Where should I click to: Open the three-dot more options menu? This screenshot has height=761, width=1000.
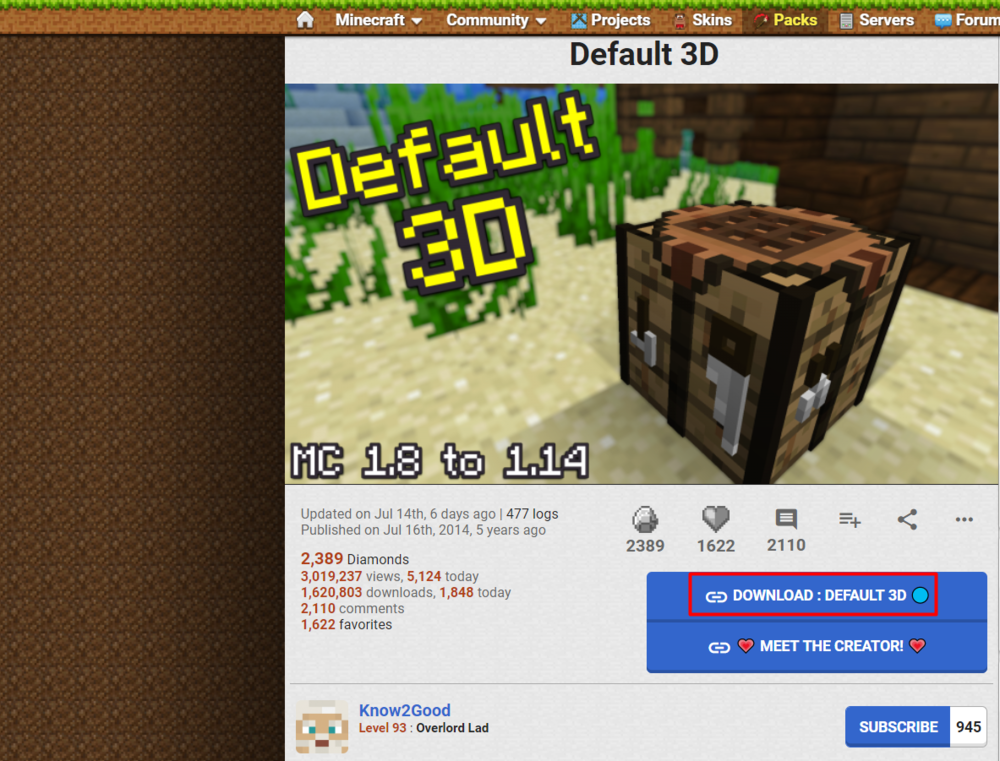click(x=964, y=519)
